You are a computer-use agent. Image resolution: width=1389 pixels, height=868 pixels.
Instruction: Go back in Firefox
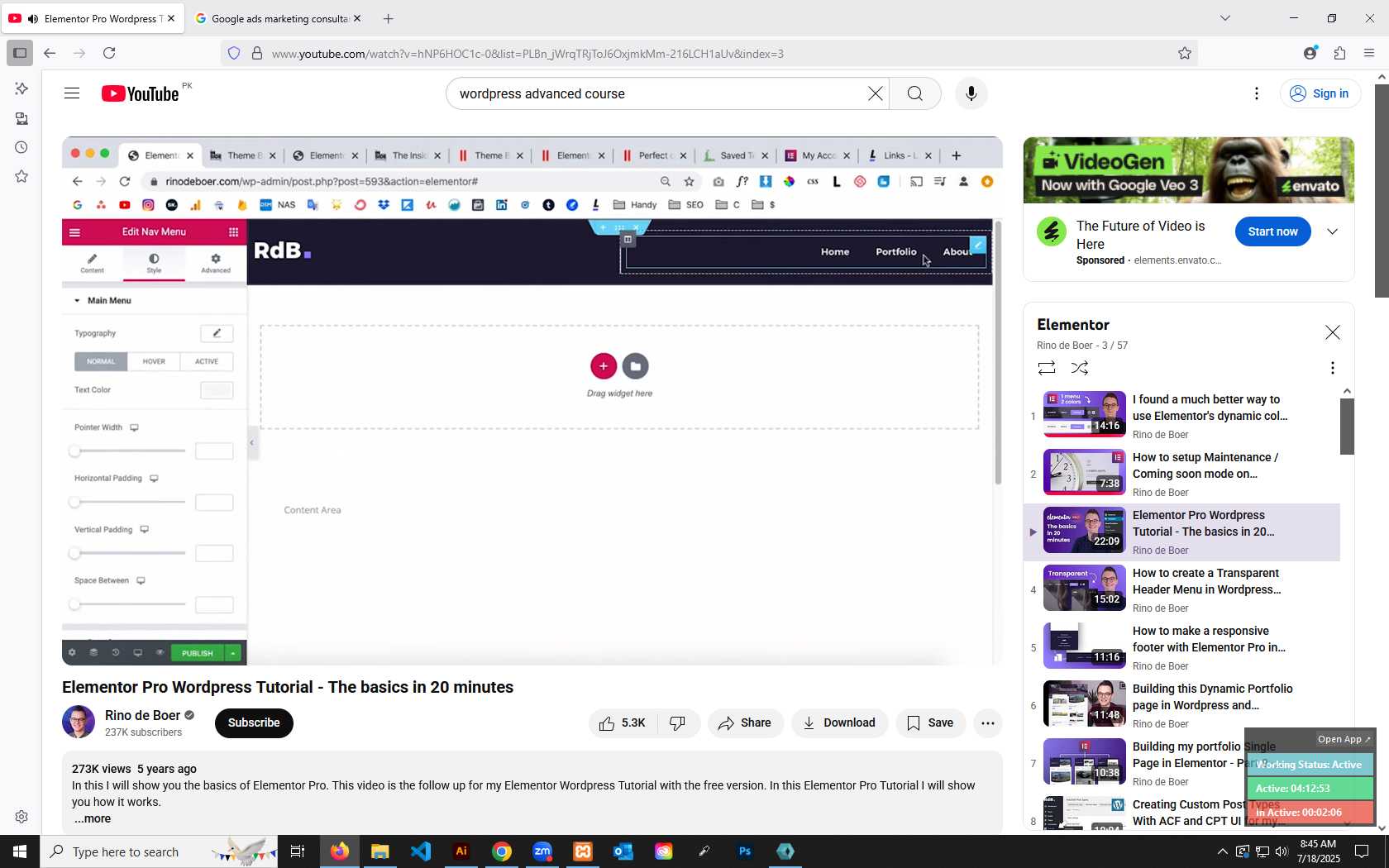coord(50,53)
